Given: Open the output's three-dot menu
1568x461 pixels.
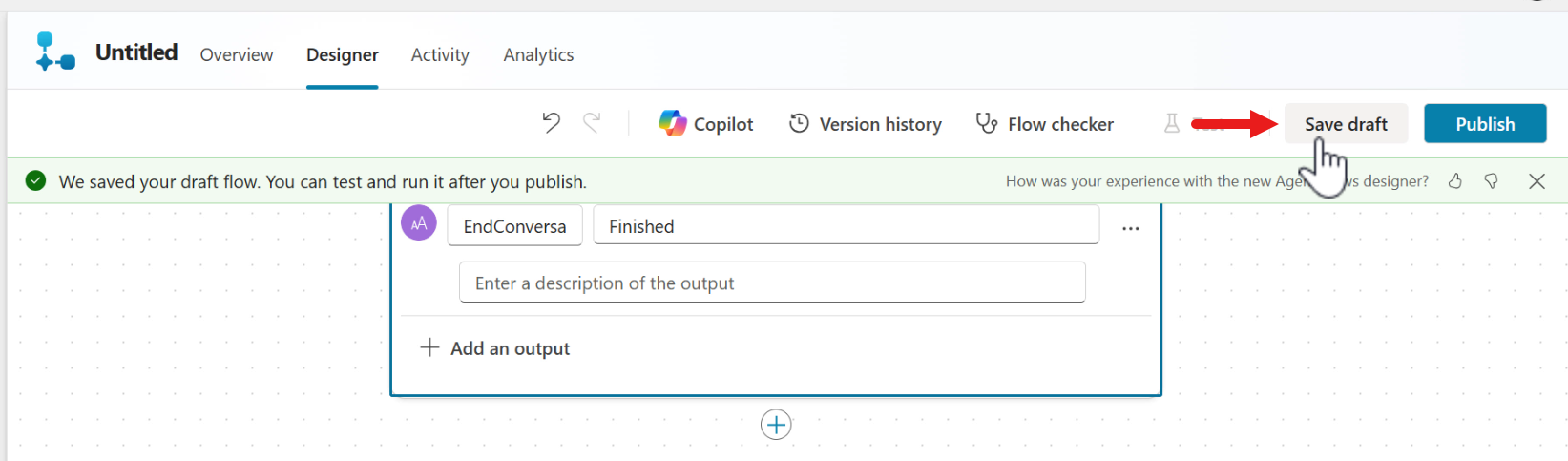Looking at the screenshot, I should tap(1131, 229).
